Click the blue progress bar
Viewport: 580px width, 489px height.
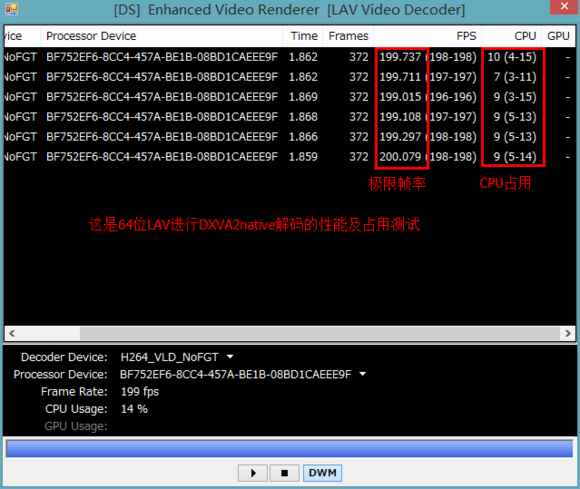pyautogui.click(x=290, y=448)
